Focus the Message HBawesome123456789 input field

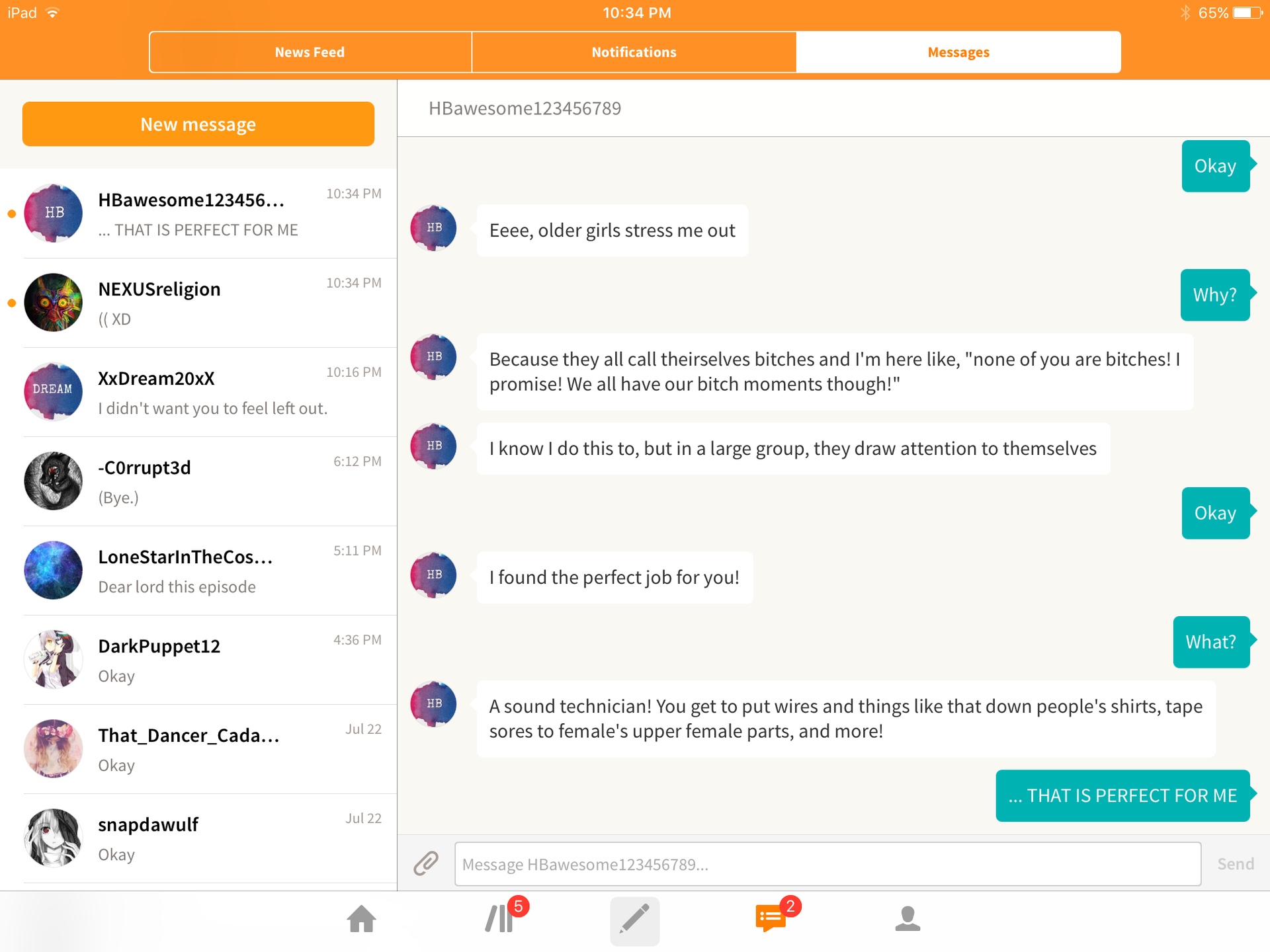coord(827,864)
